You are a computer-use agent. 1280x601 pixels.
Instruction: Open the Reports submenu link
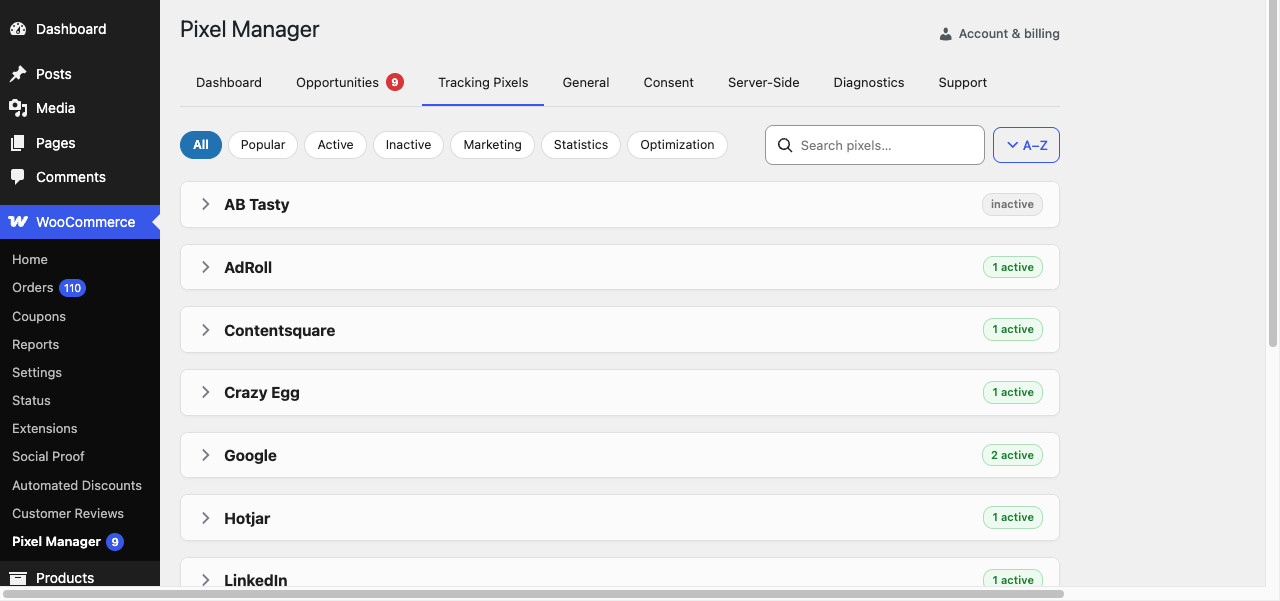[x=36, y=344]
